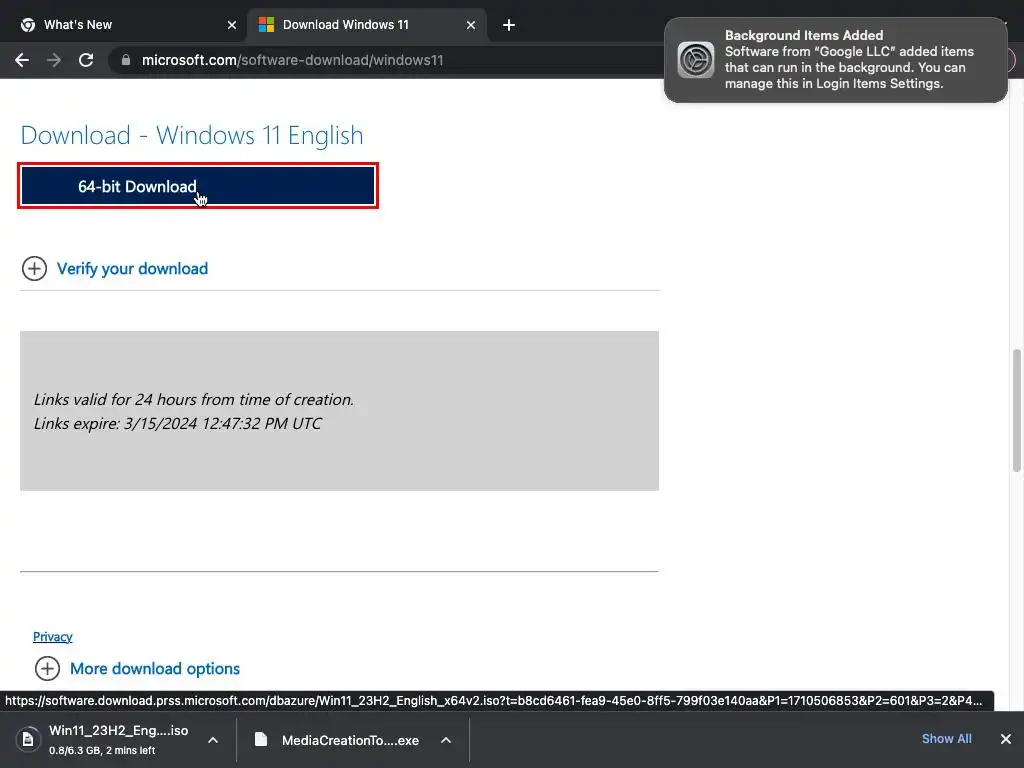
Task: Click the Download - Windows 11 English heading
Action: click(192, 135)
